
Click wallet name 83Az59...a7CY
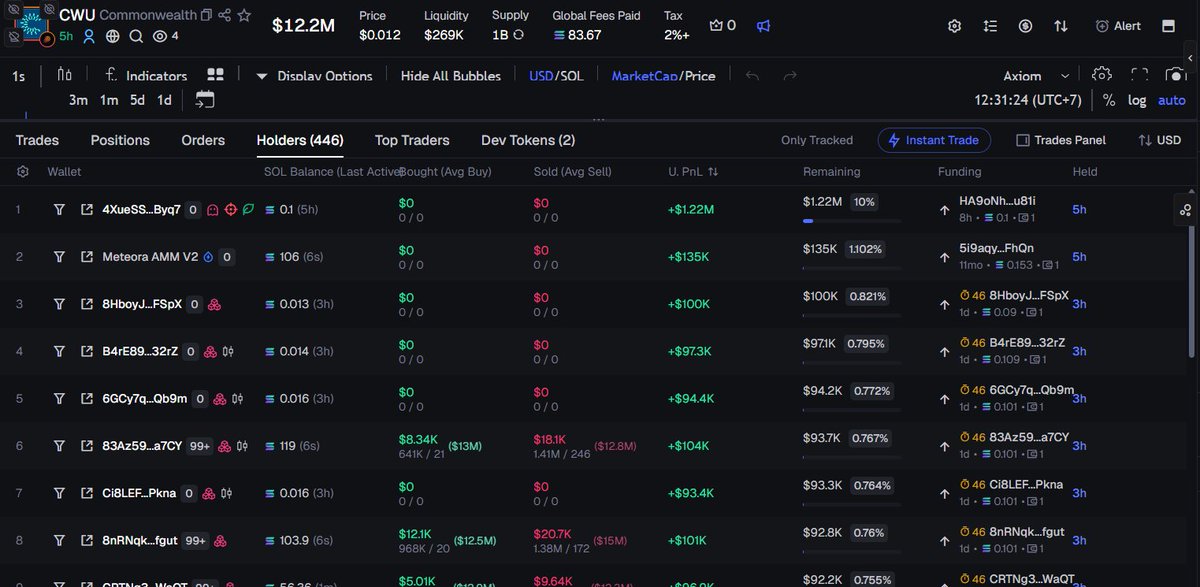point(142,445)
